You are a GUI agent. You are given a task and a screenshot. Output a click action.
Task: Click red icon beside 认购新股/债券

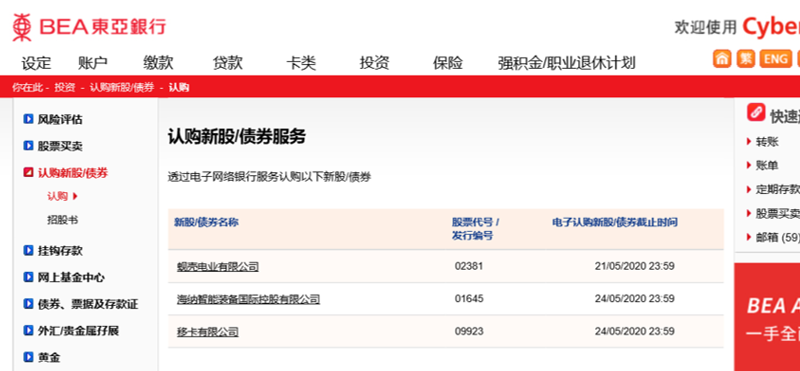click(29, 173)
